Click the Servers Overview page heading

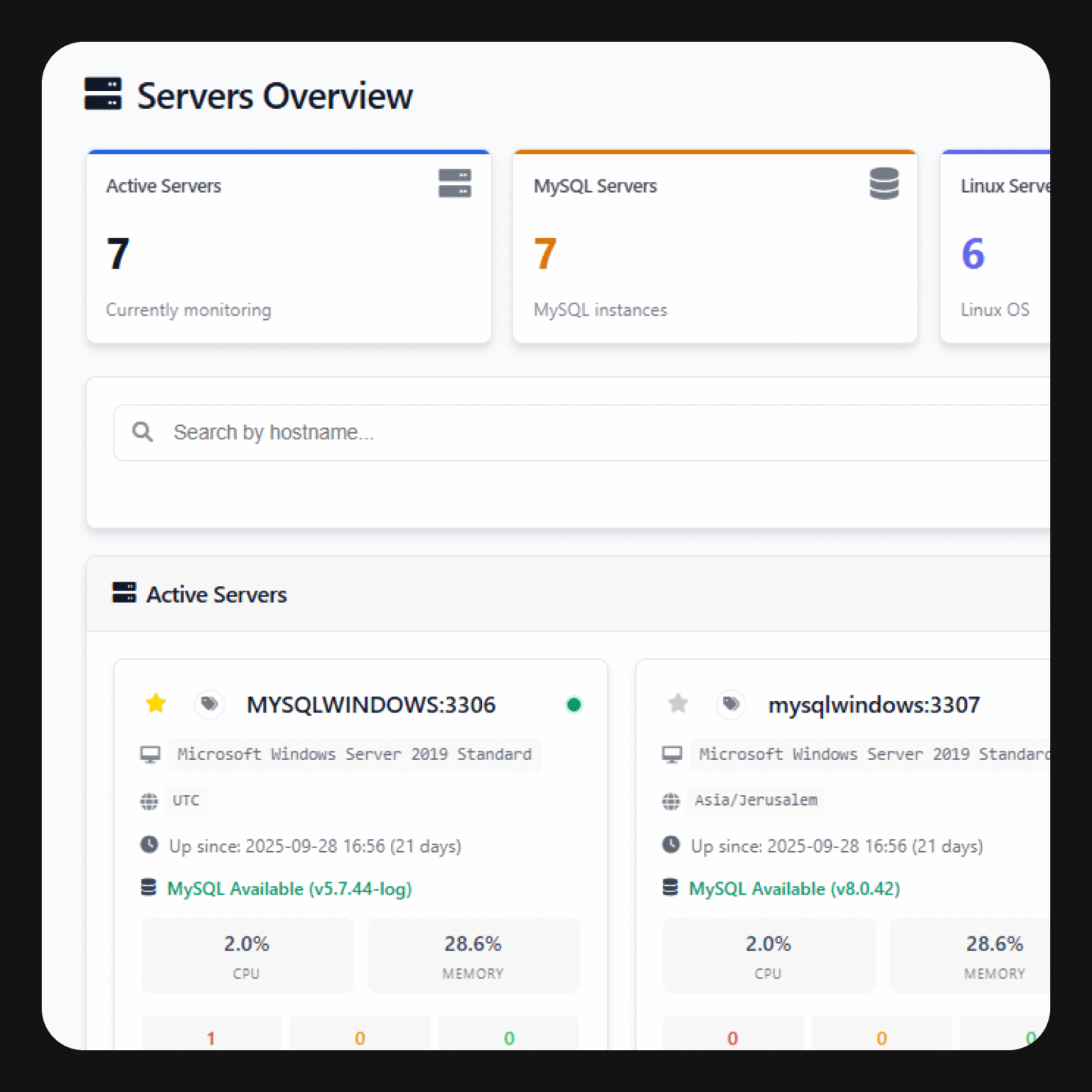coord(274,95)
